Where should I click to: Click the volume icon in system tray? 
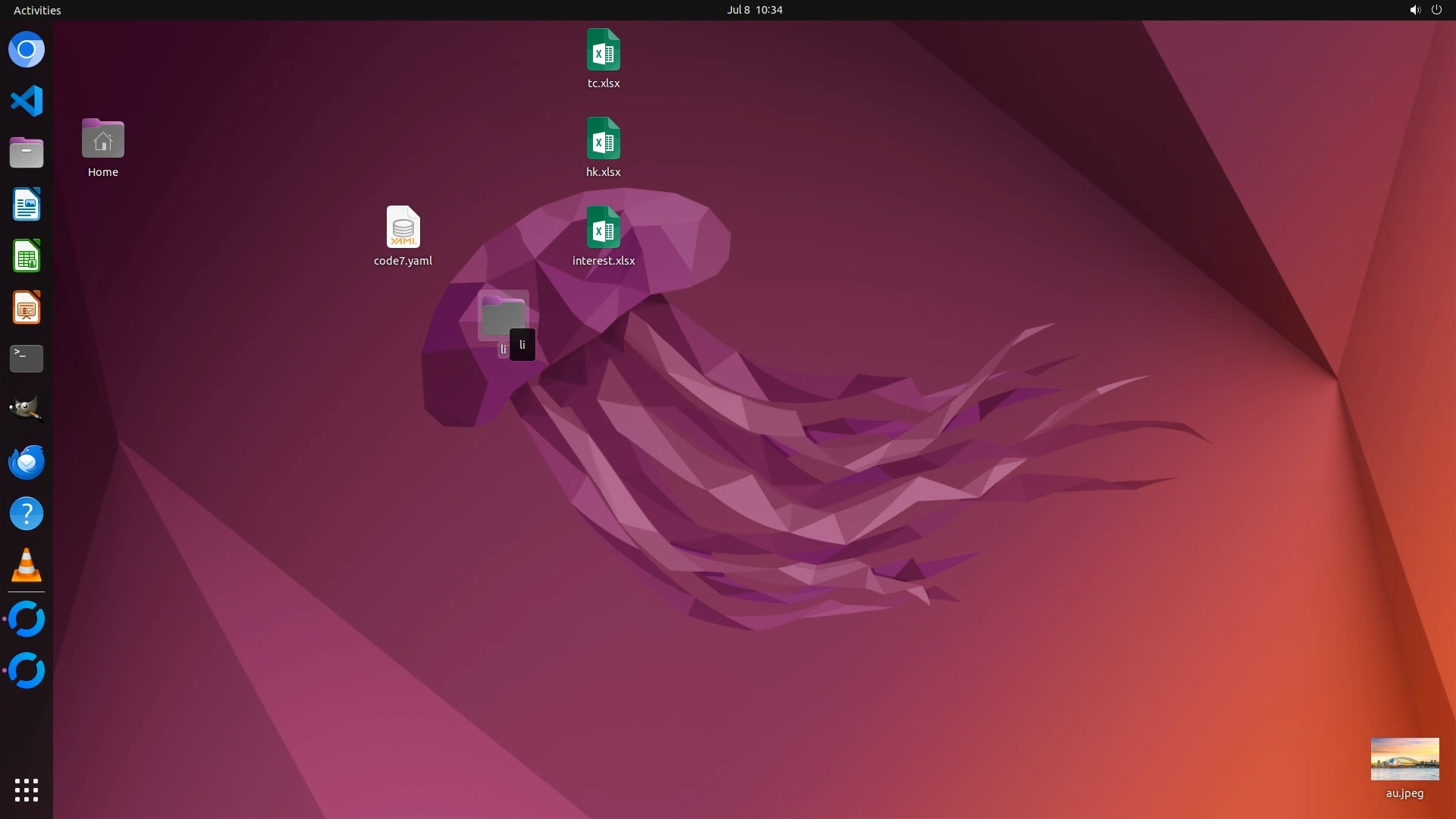[x=1414, y=10]
